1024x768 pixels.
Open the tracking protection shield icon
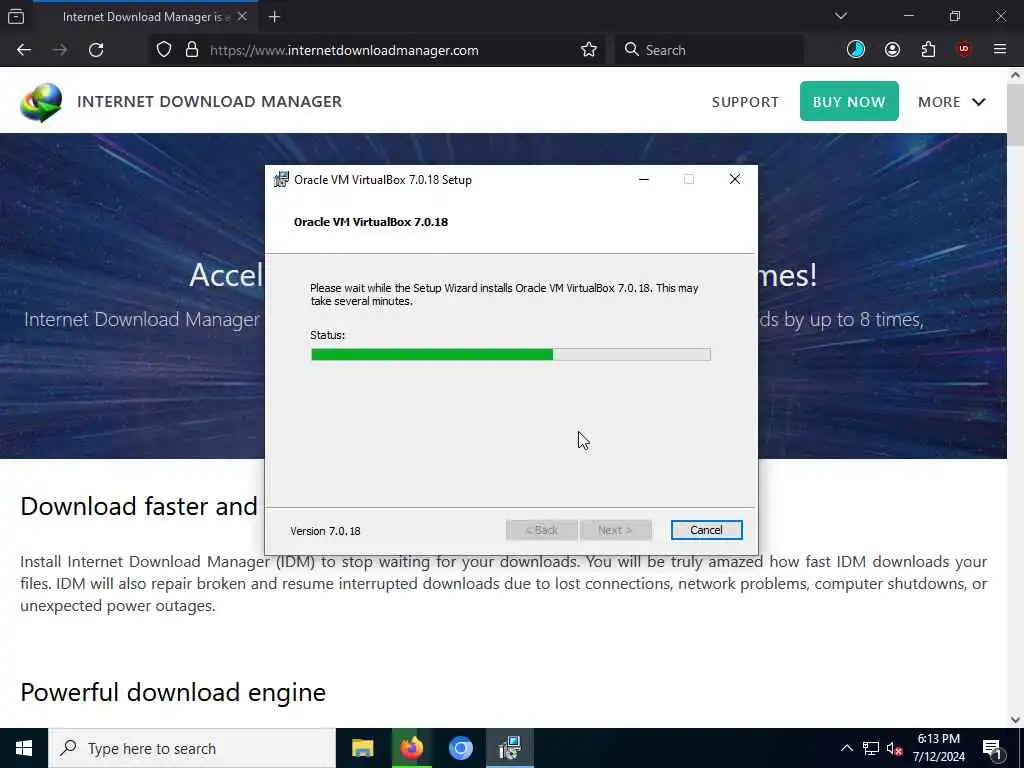point(164,50)
